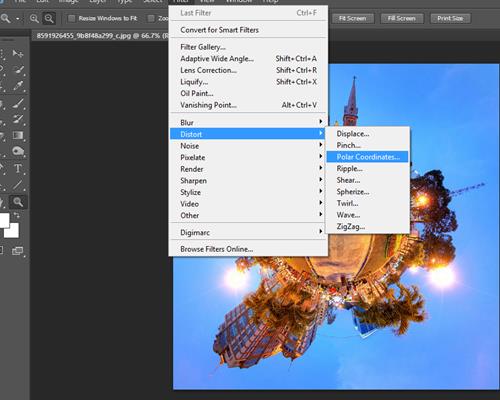Click the Zoom In magnifier icon
The image size is (500, 400).
pos(34,18)
